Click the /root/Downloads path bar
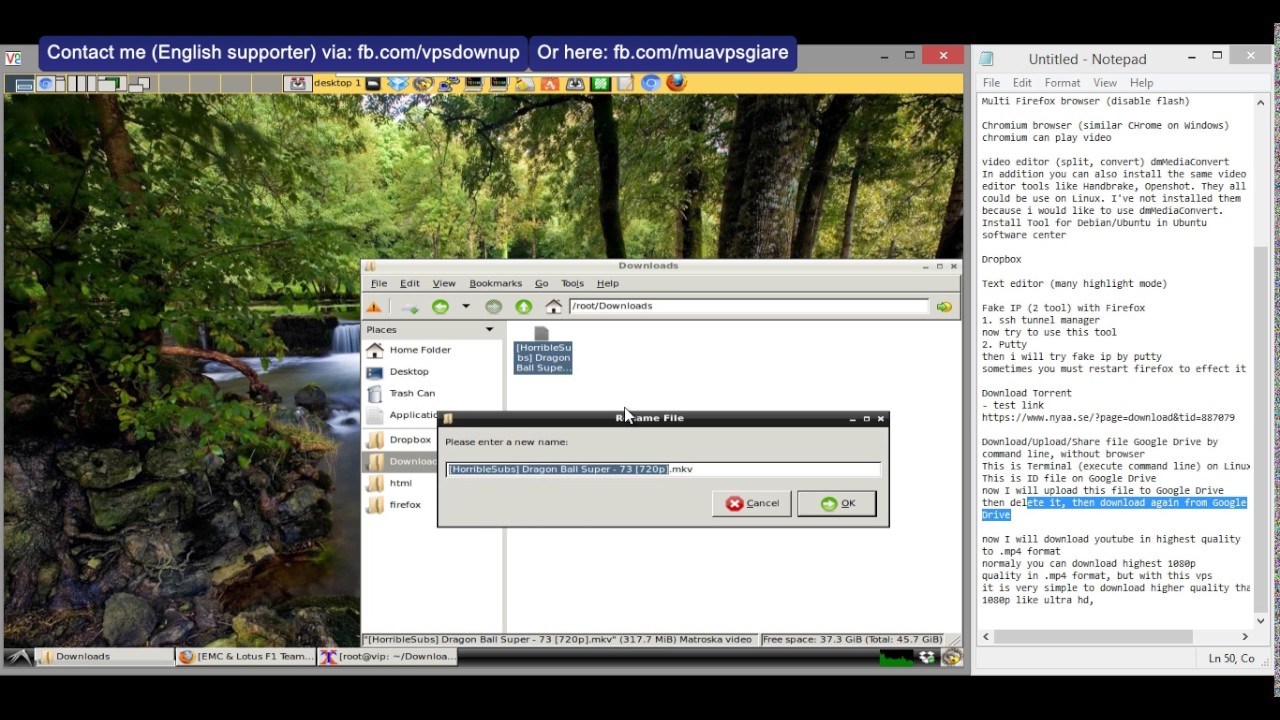The width and height of the screenshot is (1280, 720). pos(748,306)
